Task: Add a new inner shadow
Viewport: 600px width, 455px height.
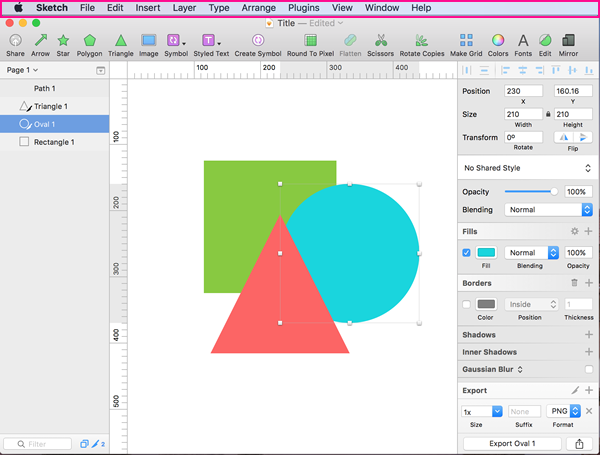Action: coord(589,352)
